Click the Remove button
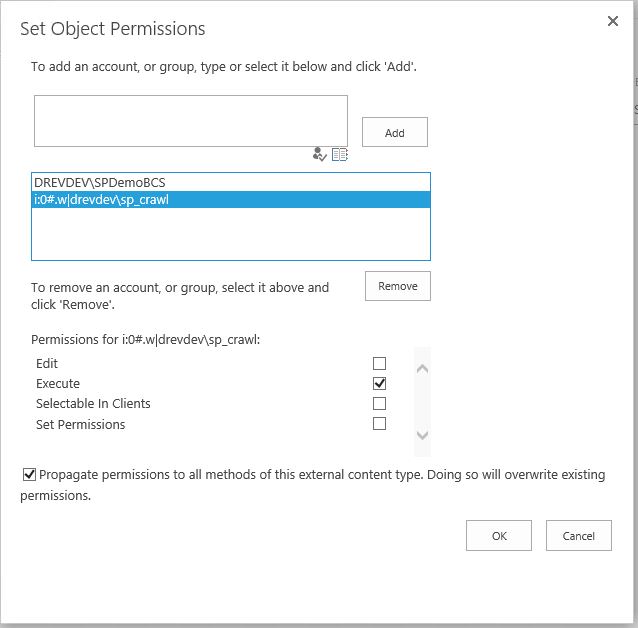 tap(398, 286)
